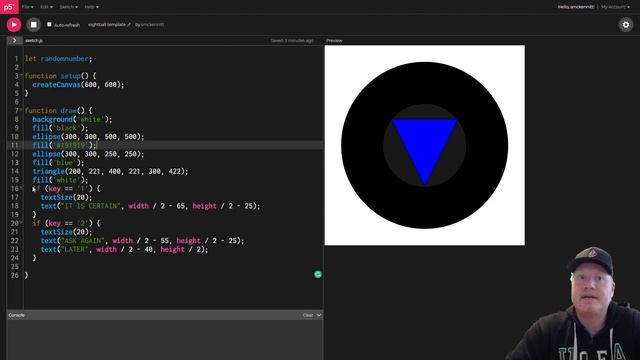The height and width of the screenshot is (360, 640).
Task: Click the 'ellipse(300, 300, 500, 500);' line
Action: point(88,137)
